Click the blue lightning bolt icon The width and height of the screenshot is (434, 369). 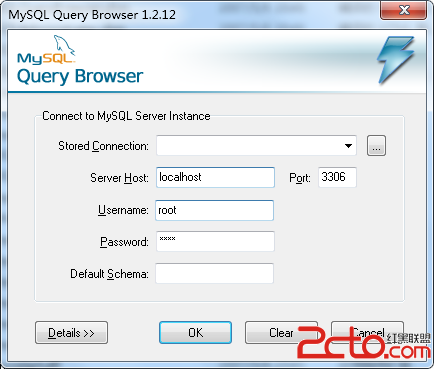[x=396, y=60]
